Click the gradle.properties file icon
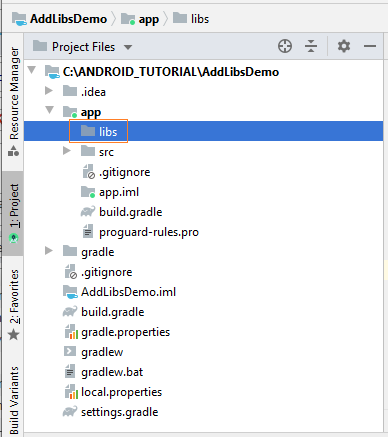The width and height of the screenshot is (388, 437). pyautogui.click(x=71, y=332)
